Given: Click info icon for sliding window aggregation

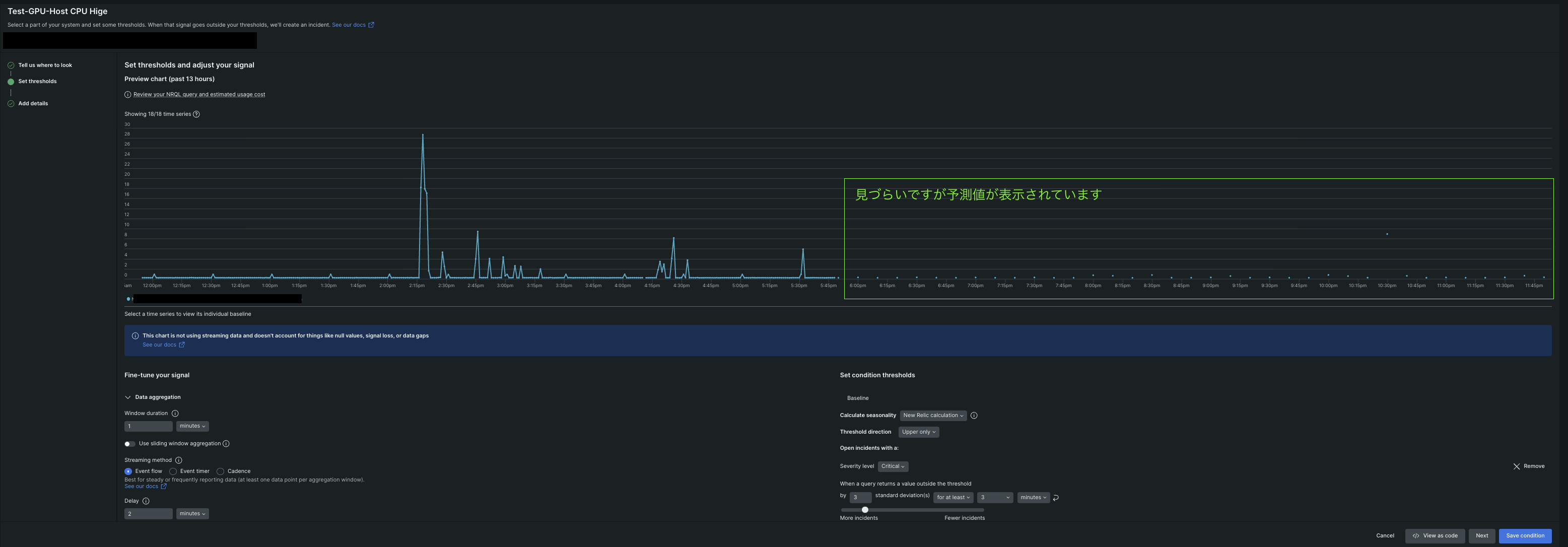Looking at the screenshot, I should 226,444.
